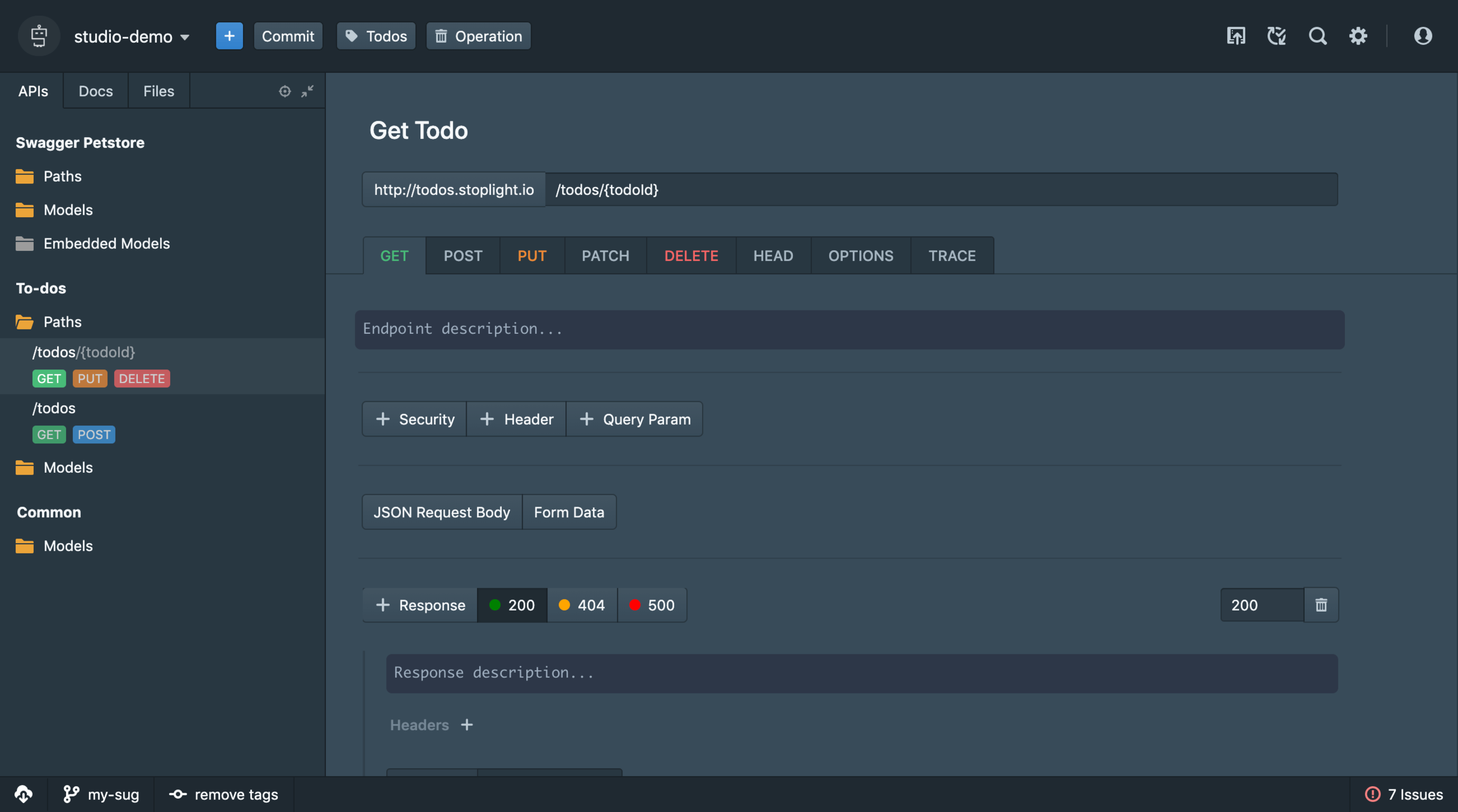This screenshot has width=1458, height=812.
Task: Click the user account avatar icon
Action: coord(1423,36)
